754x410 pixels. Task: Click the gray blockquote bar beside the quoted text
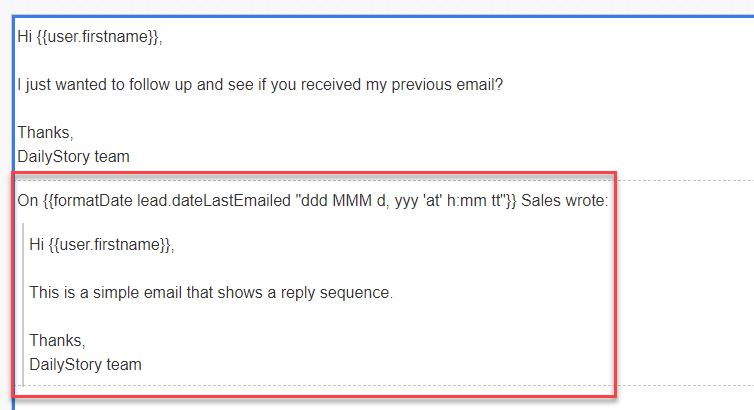point(23,305)
